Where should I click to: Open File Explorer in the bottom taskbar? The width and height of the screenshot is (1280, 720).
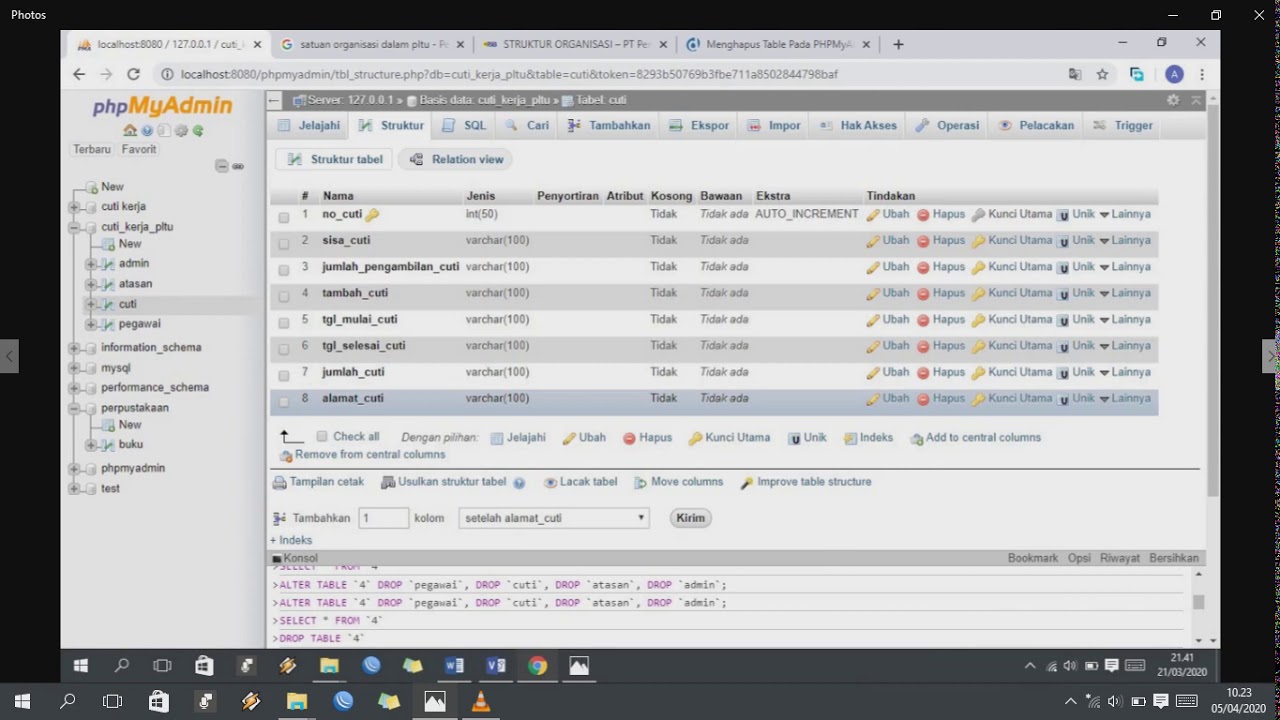click(297, 702)
